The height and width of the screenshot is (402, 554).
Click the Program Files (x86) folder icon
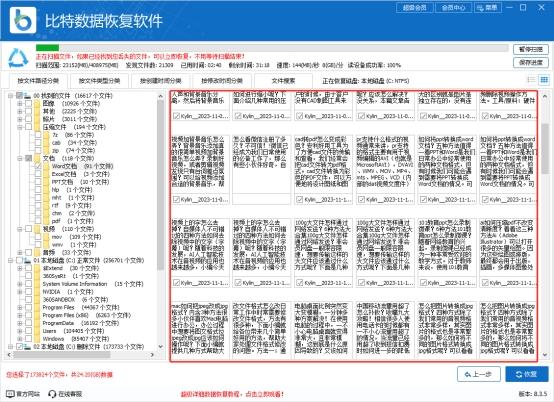coord(37,315)
